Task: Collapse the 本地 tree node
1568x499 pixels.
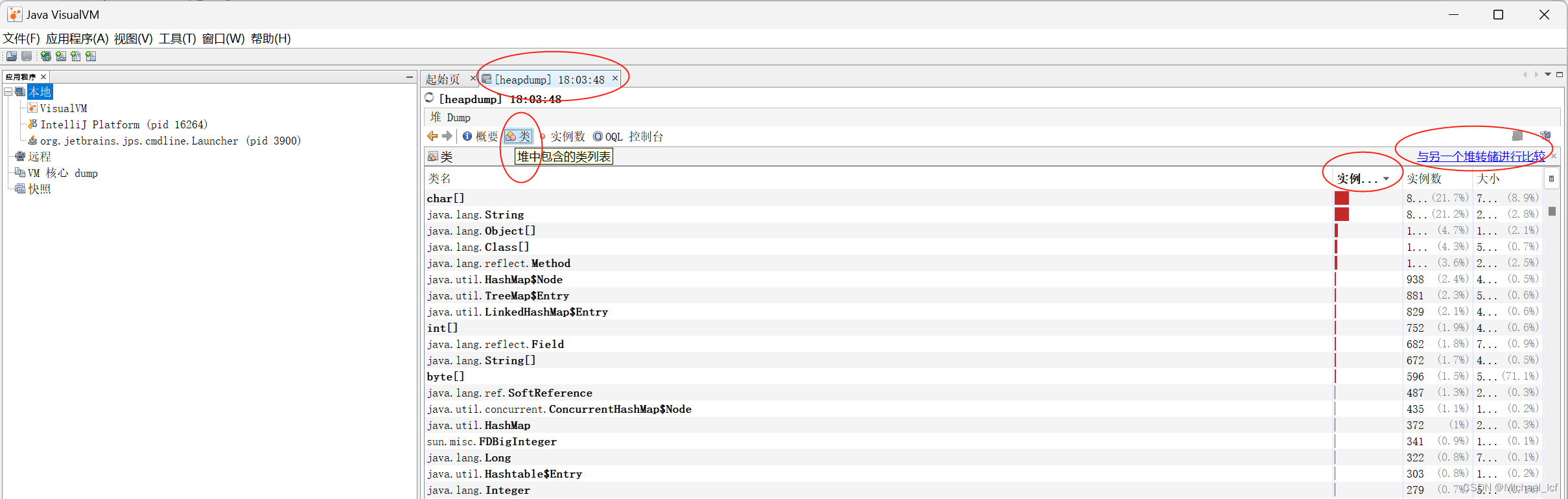Action: click(x=8, y=92)
